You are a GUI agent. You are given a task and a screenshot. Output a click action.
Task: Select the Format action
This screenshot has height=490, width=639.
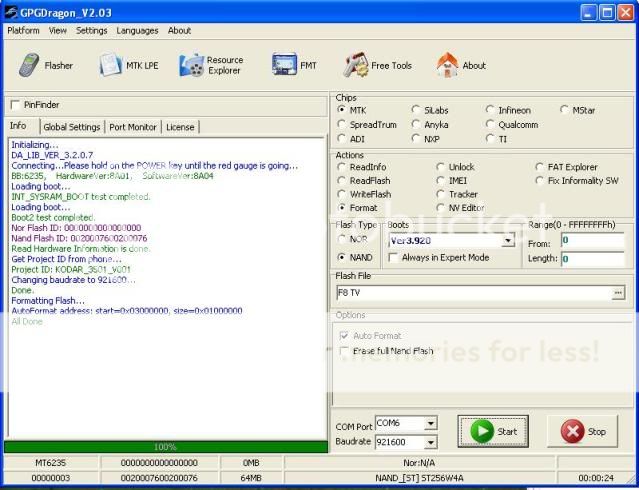[342, 208]
